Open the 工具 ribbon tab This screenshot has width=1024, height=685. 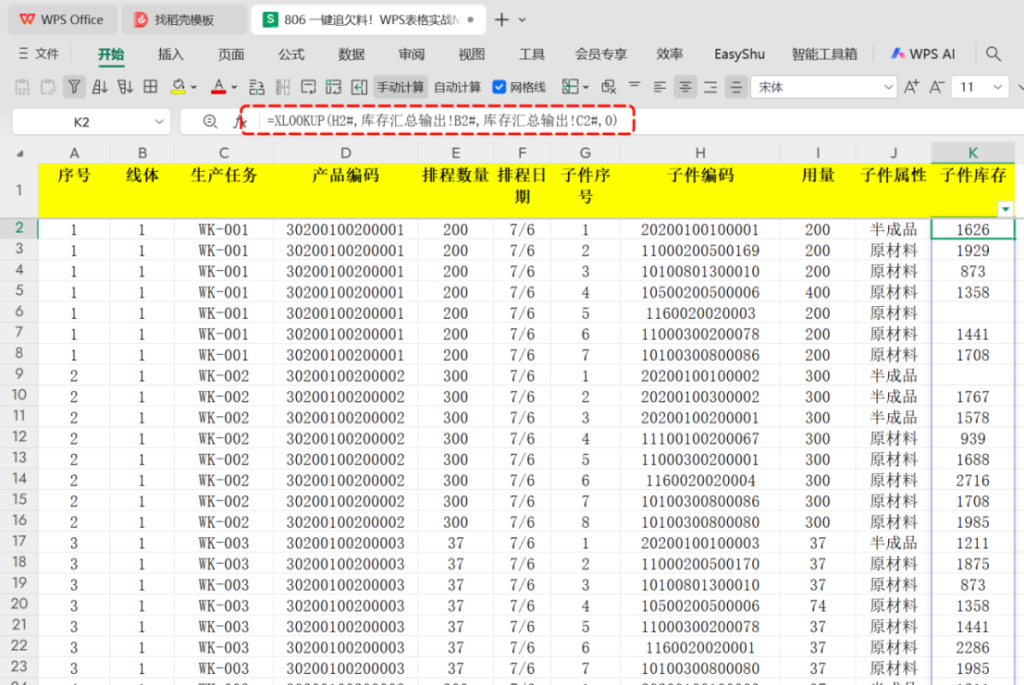pyautogui.click(x=532, y=54)
